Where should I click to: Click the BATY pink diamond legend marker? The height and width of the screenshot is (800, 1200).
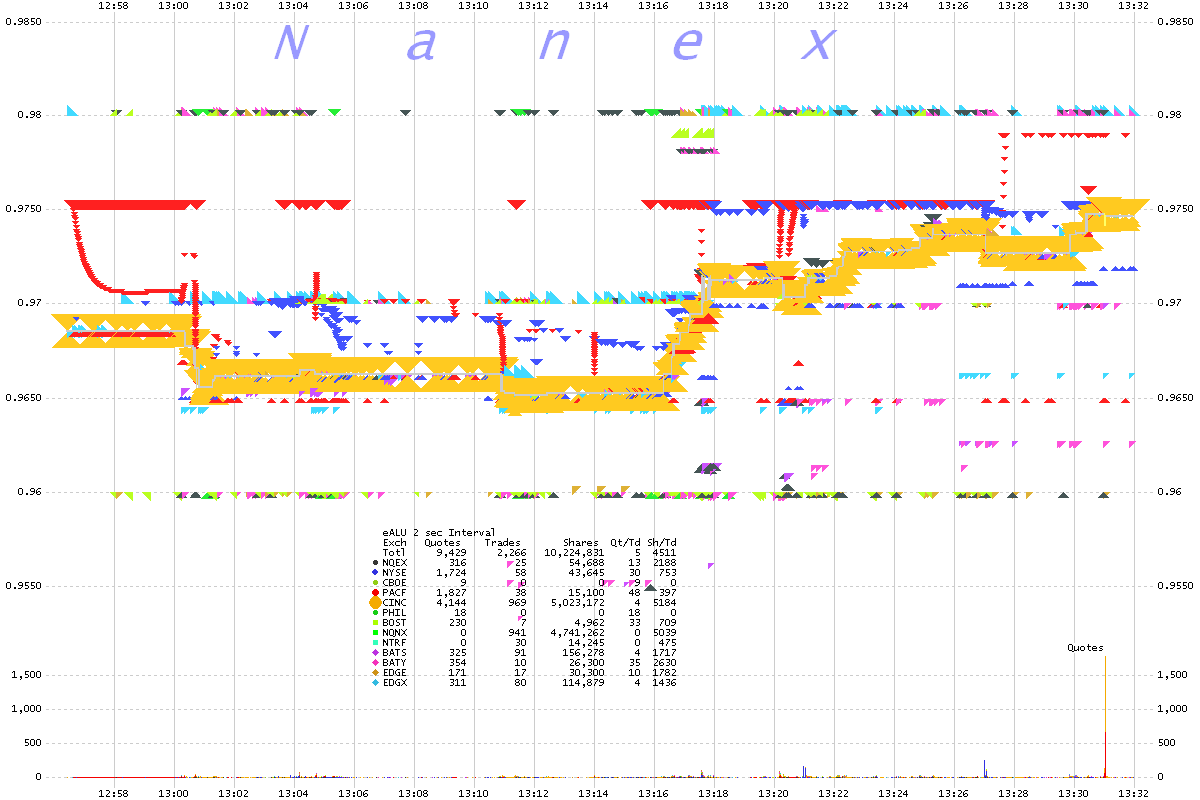coord(376,663)
